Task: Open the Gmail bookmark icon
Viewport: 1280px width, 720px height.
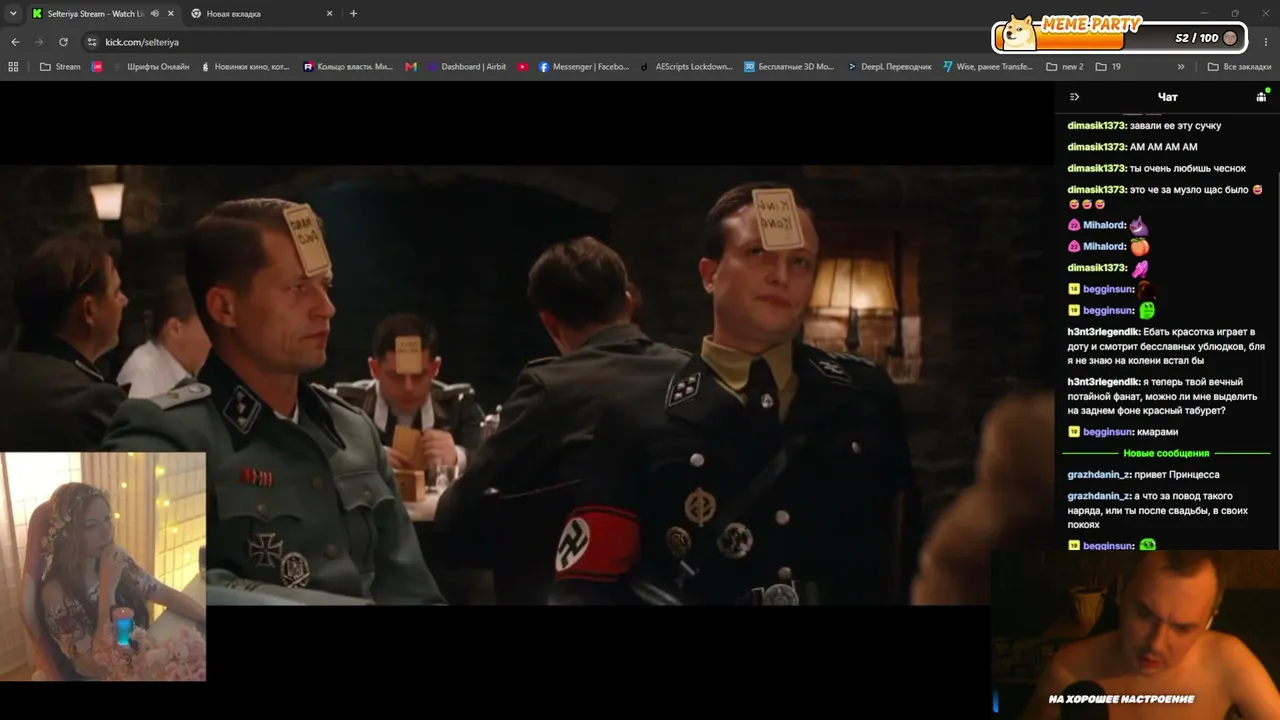Action: (x=411, y=67)
